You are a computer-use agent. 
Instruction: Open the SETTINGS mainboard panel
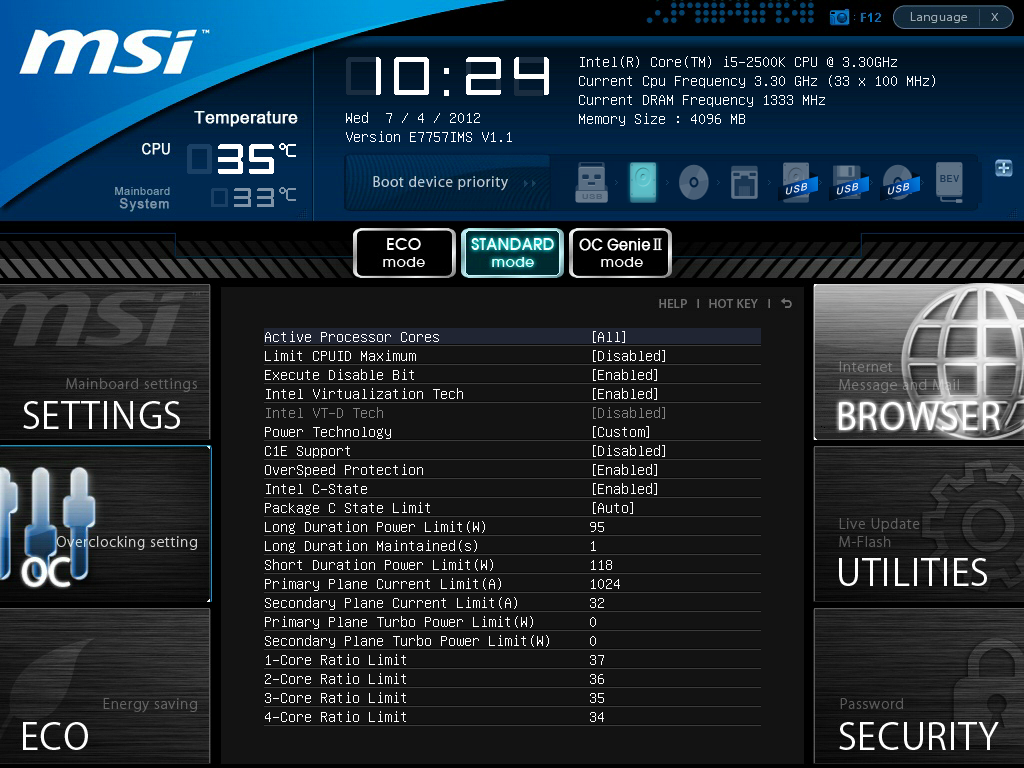(x=104, y=362)
